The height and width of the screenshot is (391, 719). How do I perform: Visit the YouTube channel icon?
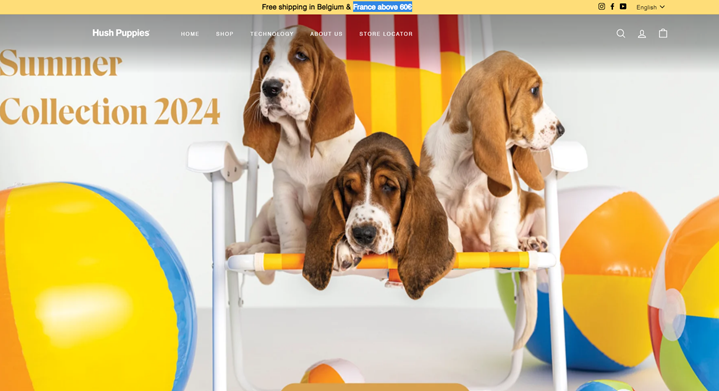[x=623, y=6]
